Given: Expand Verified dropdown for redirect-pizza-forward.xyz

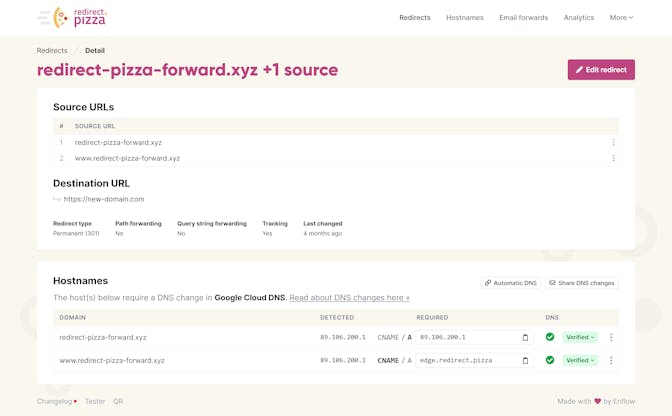Looking at the screenshot, I should [x=580, y=338].
